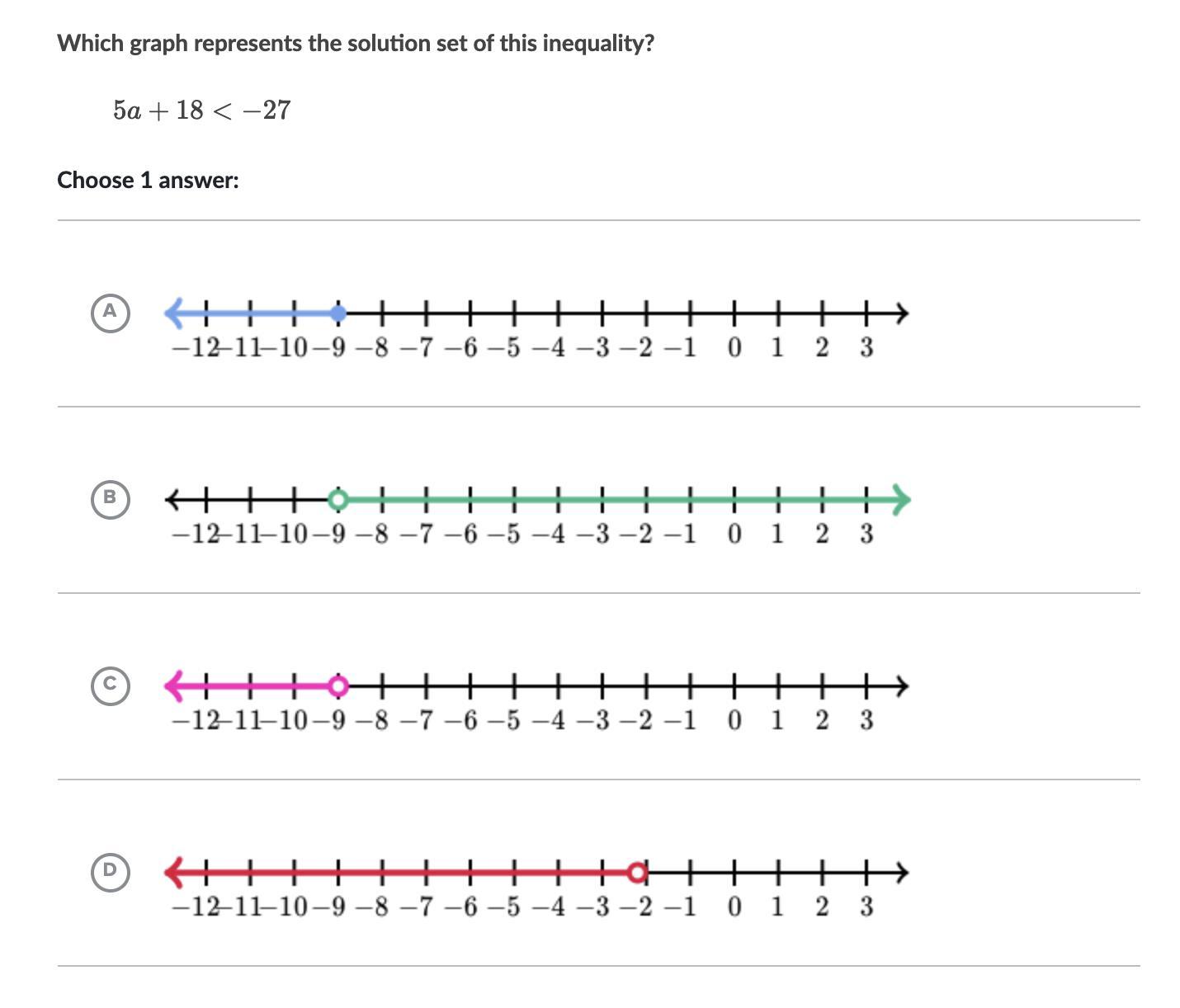This screenshot has height=1008, width=1180.
Task: Click the green shaded ray above -5 in graph B
Action: coord(513,499)
